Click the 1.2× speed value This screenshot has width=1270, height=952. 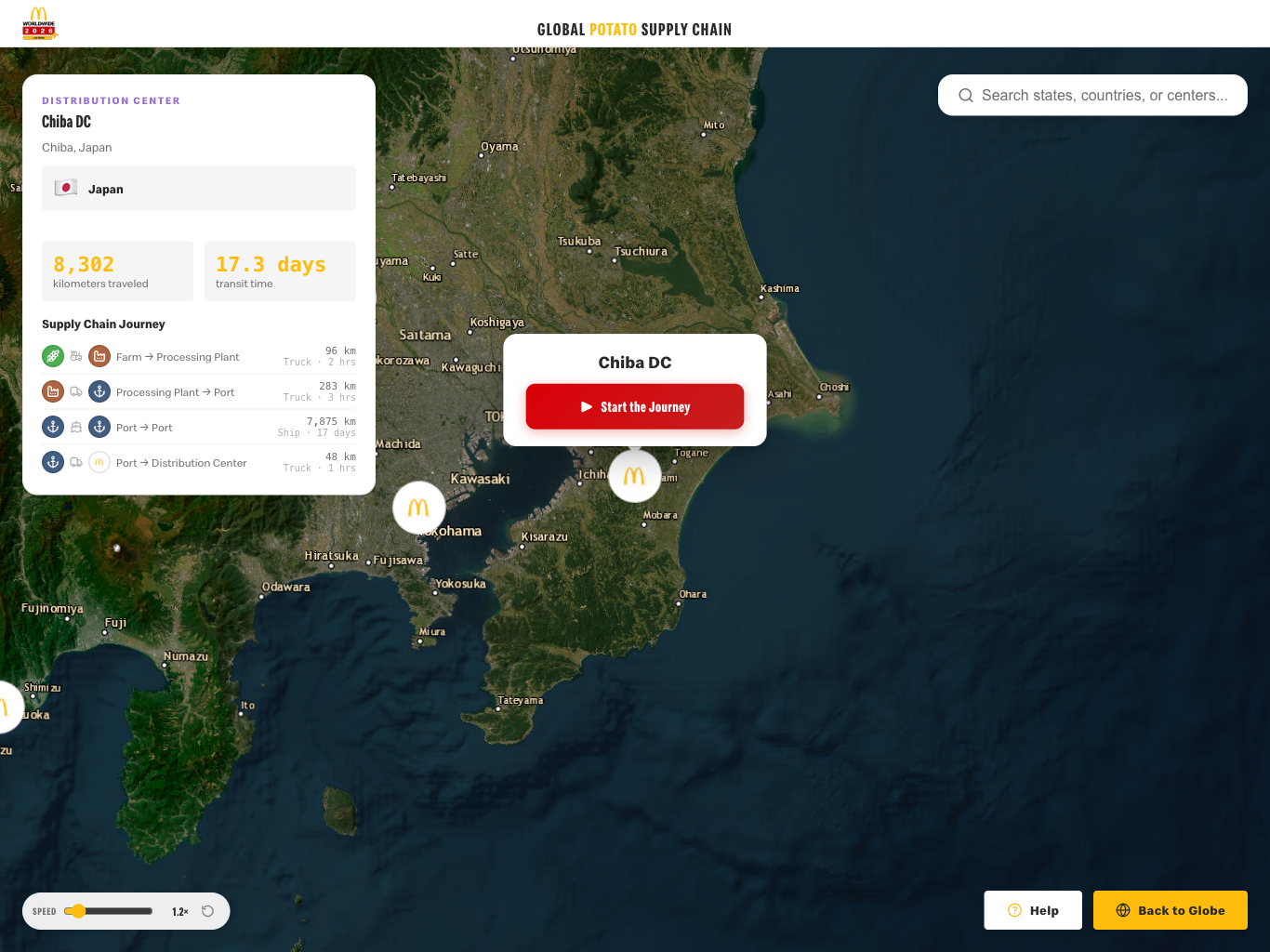(x=180, y=912)
